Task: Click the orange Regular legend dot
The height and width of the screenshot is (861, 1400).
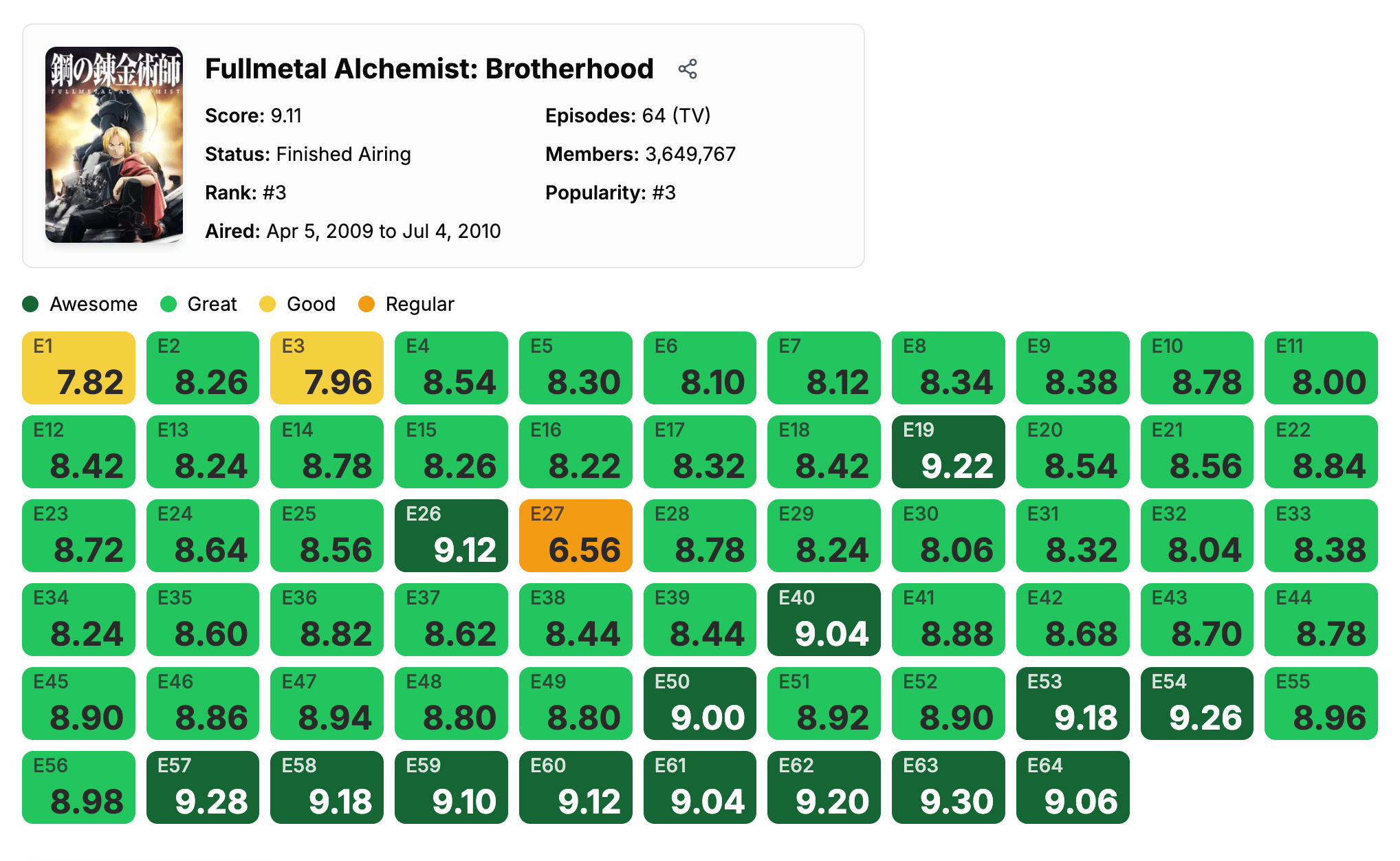Action: (x=367, y=304)
